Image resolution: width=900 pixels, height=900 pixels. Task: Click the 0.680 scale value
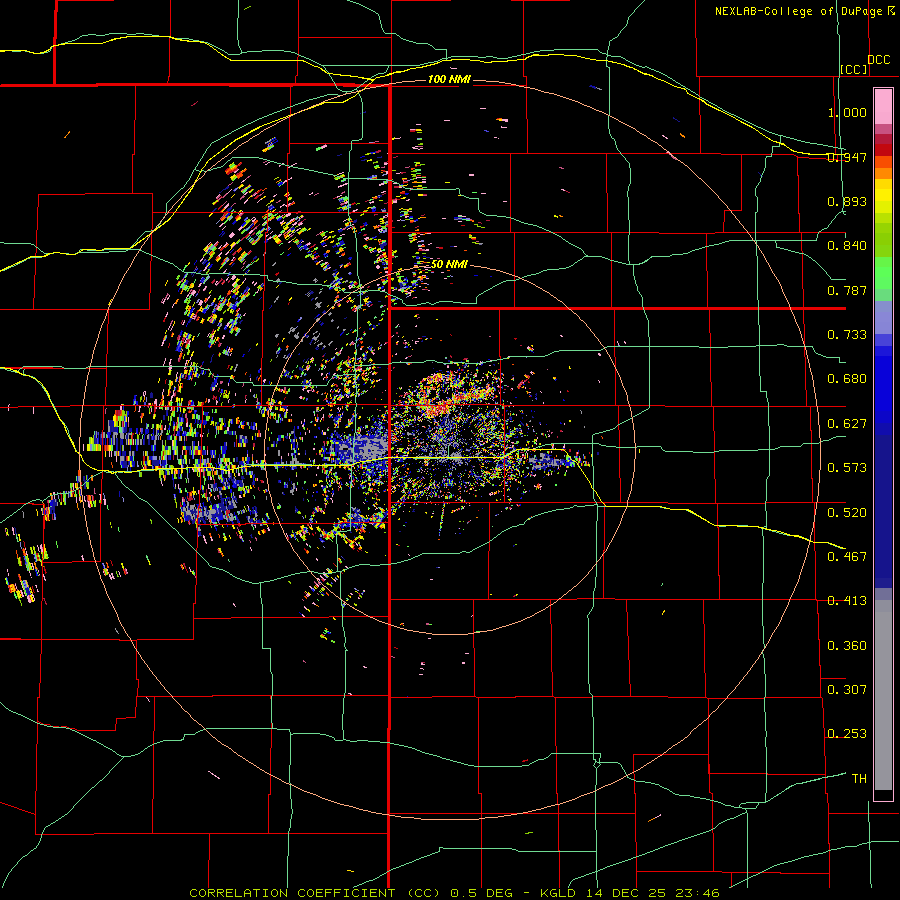[847, 379]
